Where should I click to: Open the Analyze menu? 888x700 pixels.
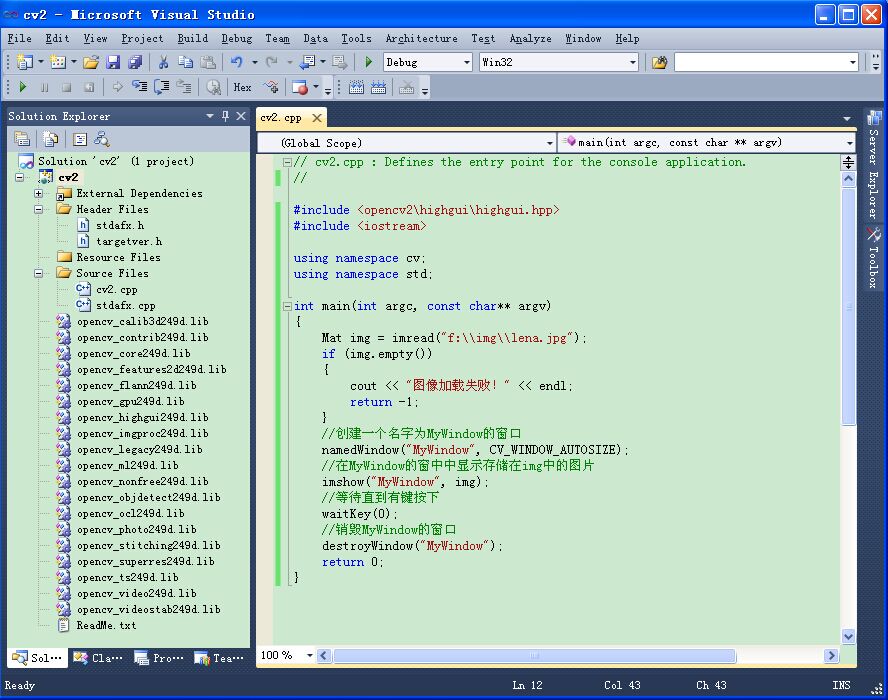click(x=530, y=39)
